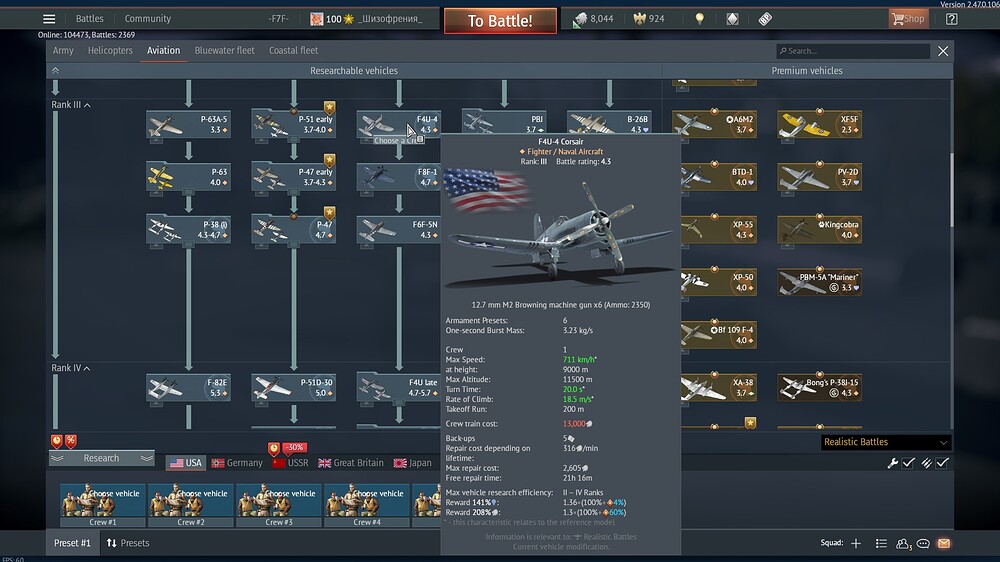1000x562 pixels.
Task: Select the premium XA-38 card
Action: [x=719, y=387]
